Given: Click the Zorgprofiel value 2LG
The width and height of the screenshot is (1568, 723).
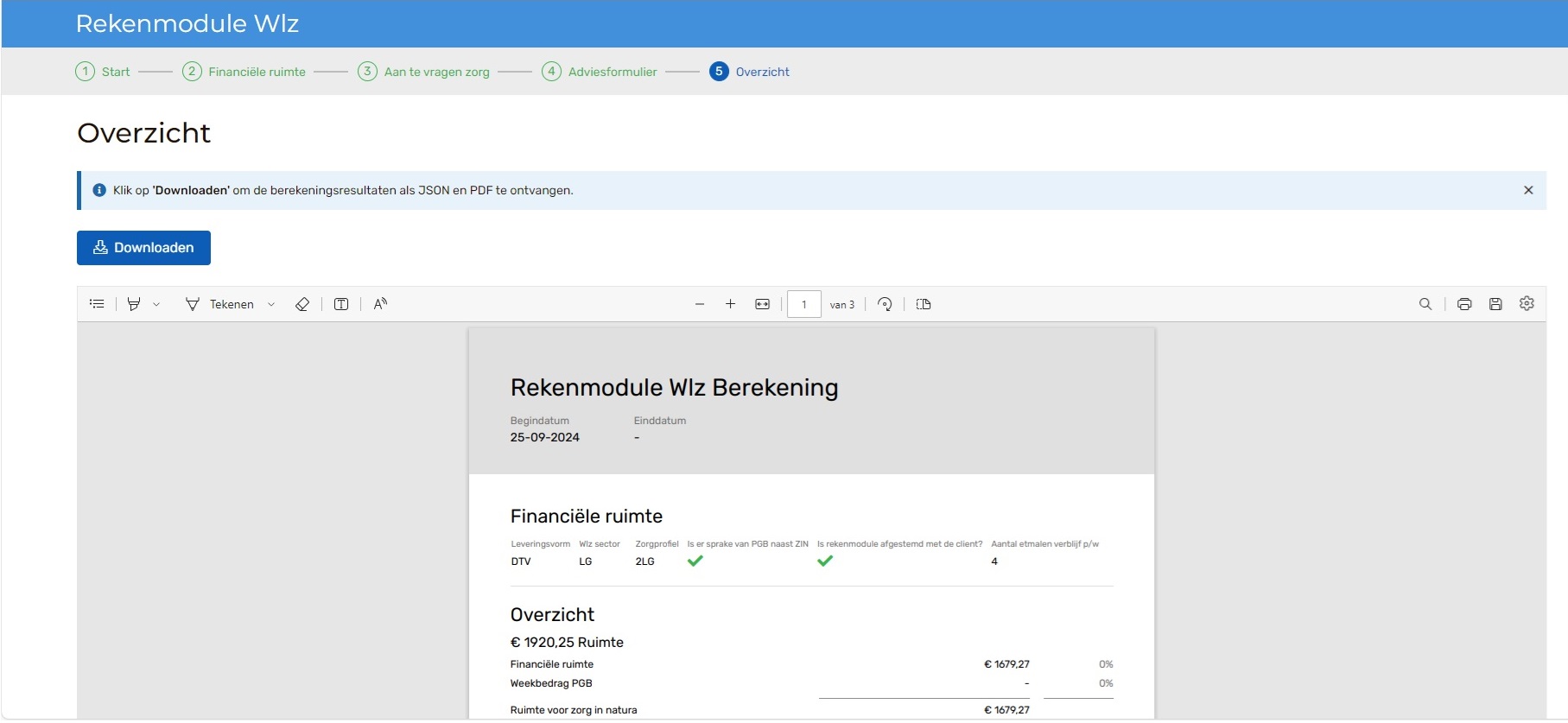Looking at the screenshot, I should pos(645,561).
